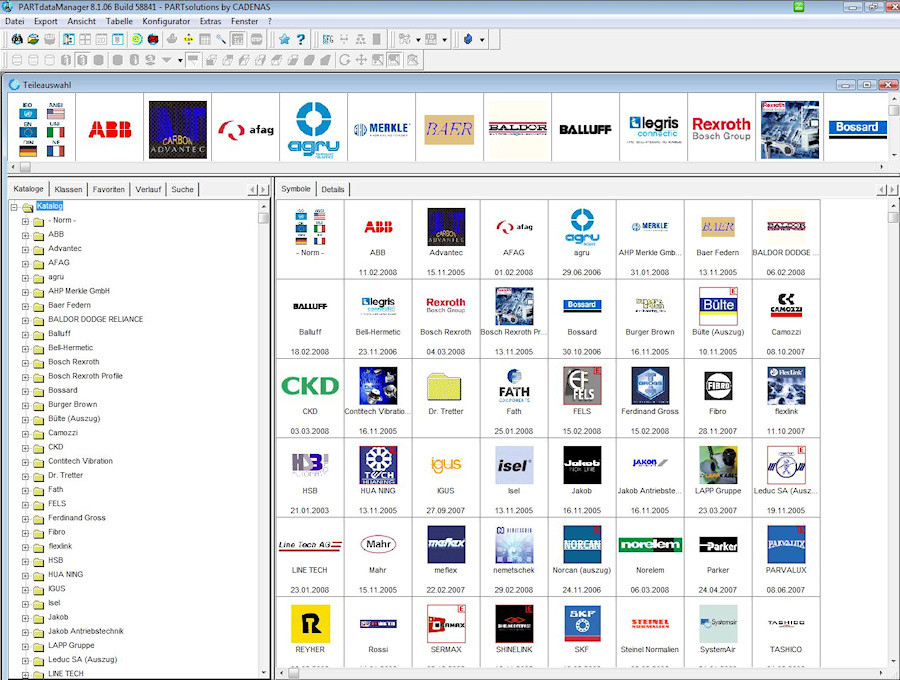Screen dimensions: 900x680
Task: Open the dropdown arrow beside the blue cube
Action: (482, 40)
